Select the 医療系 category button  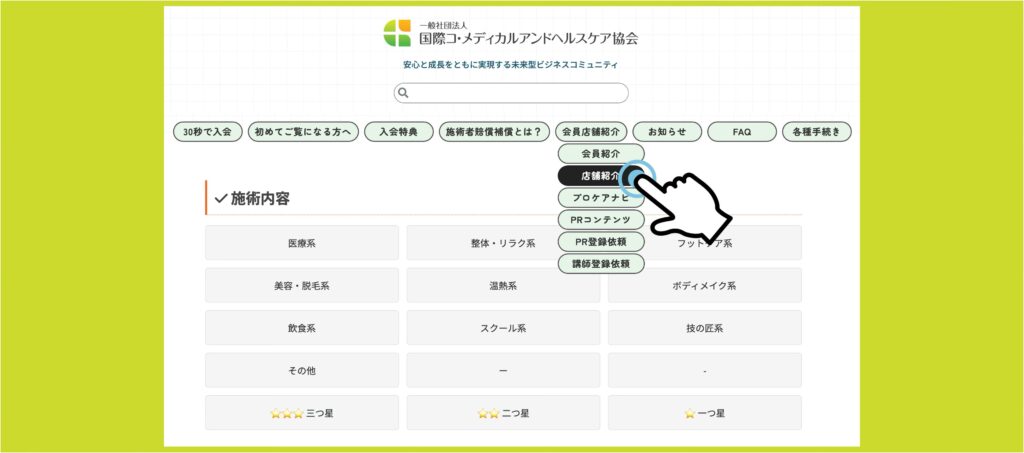point(302,243)
